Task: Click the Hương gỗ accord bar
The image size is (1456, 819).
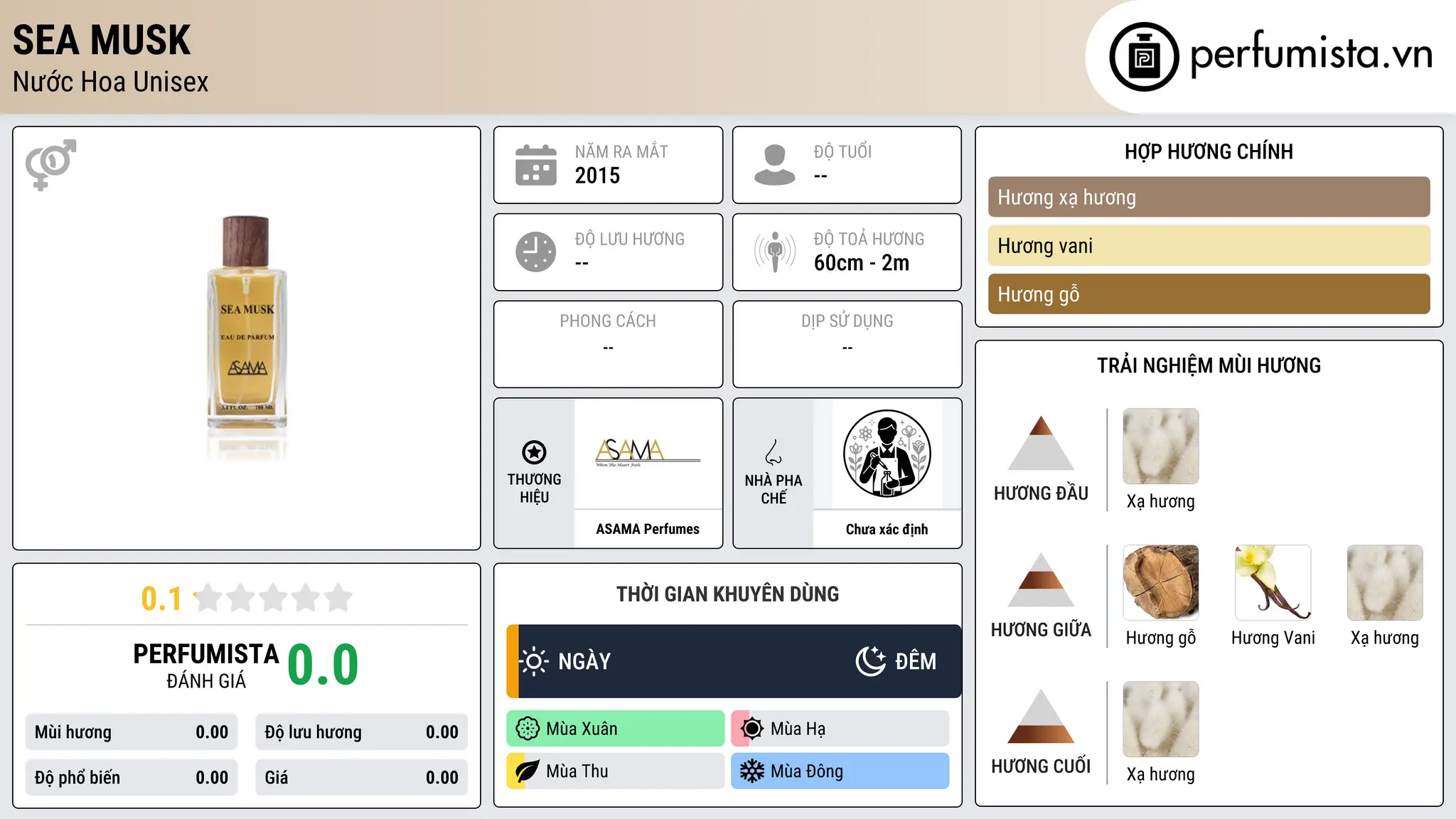Action: tap(1209, 294)
